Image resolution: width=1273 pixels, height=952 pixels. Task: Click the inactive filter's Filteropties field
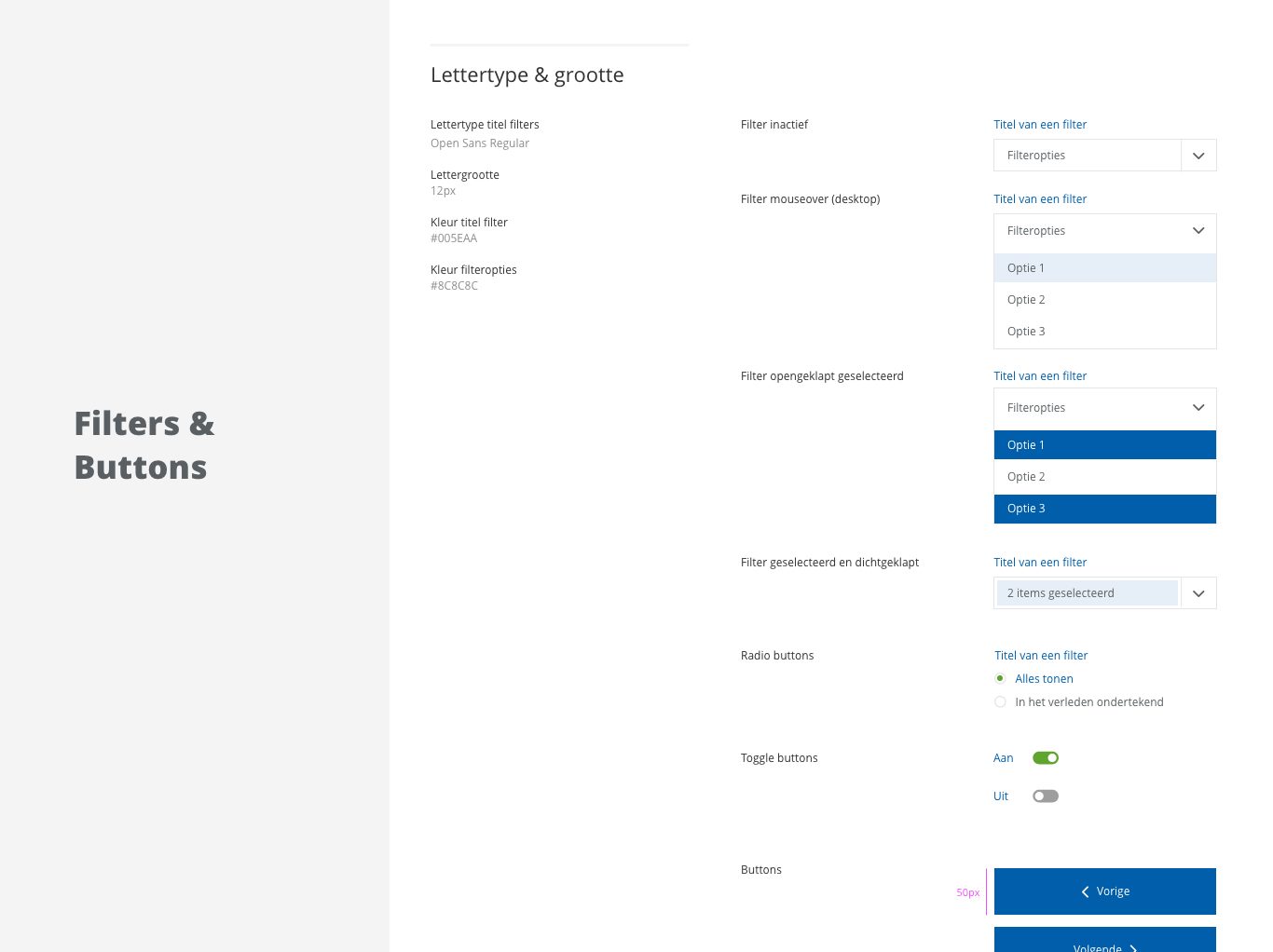click(x=1088, y=156)
